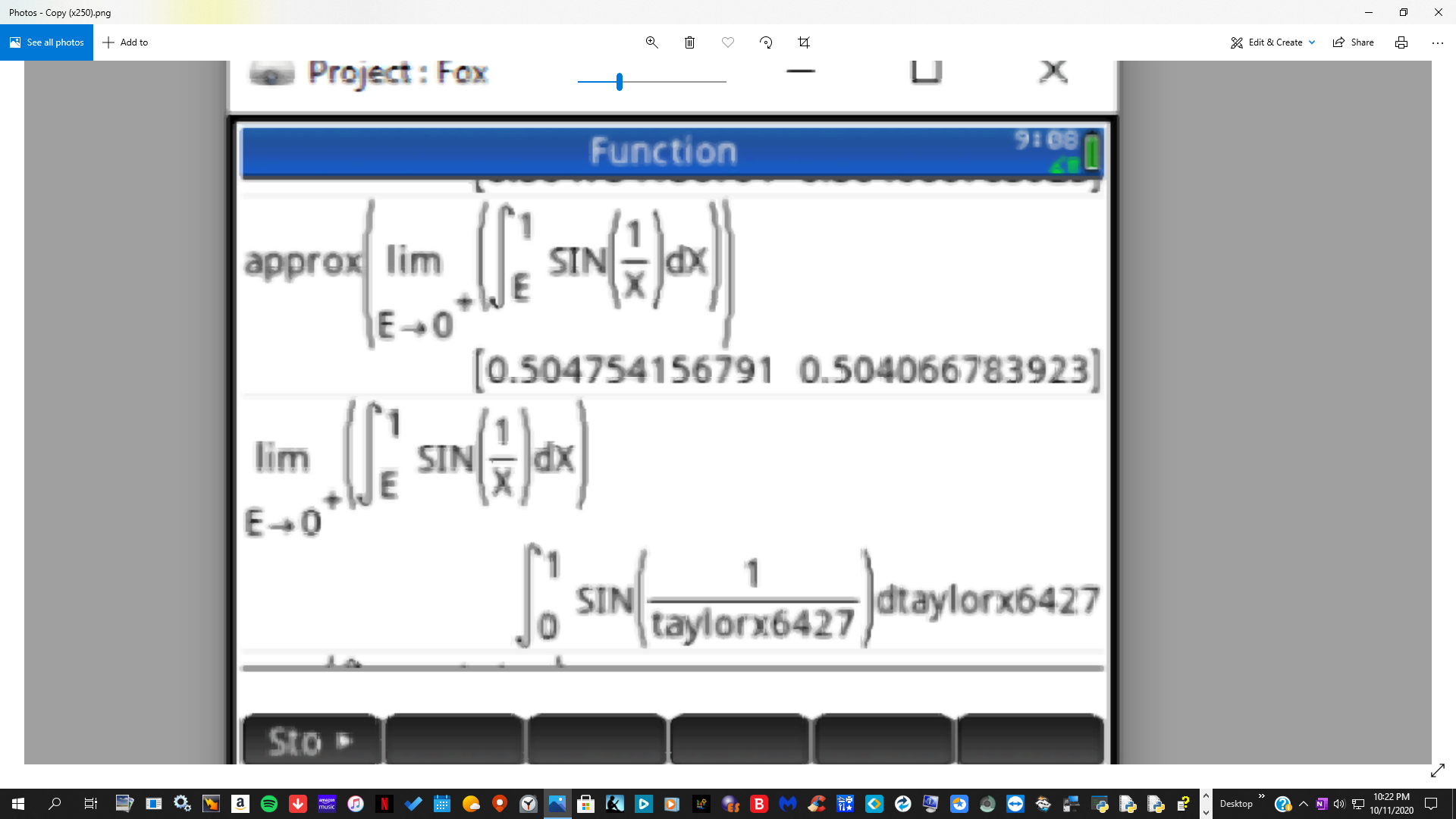Click the down scroll arrow beside the Desktop toolbar
Viewport: 1456px width, 819px height.
1206,811
